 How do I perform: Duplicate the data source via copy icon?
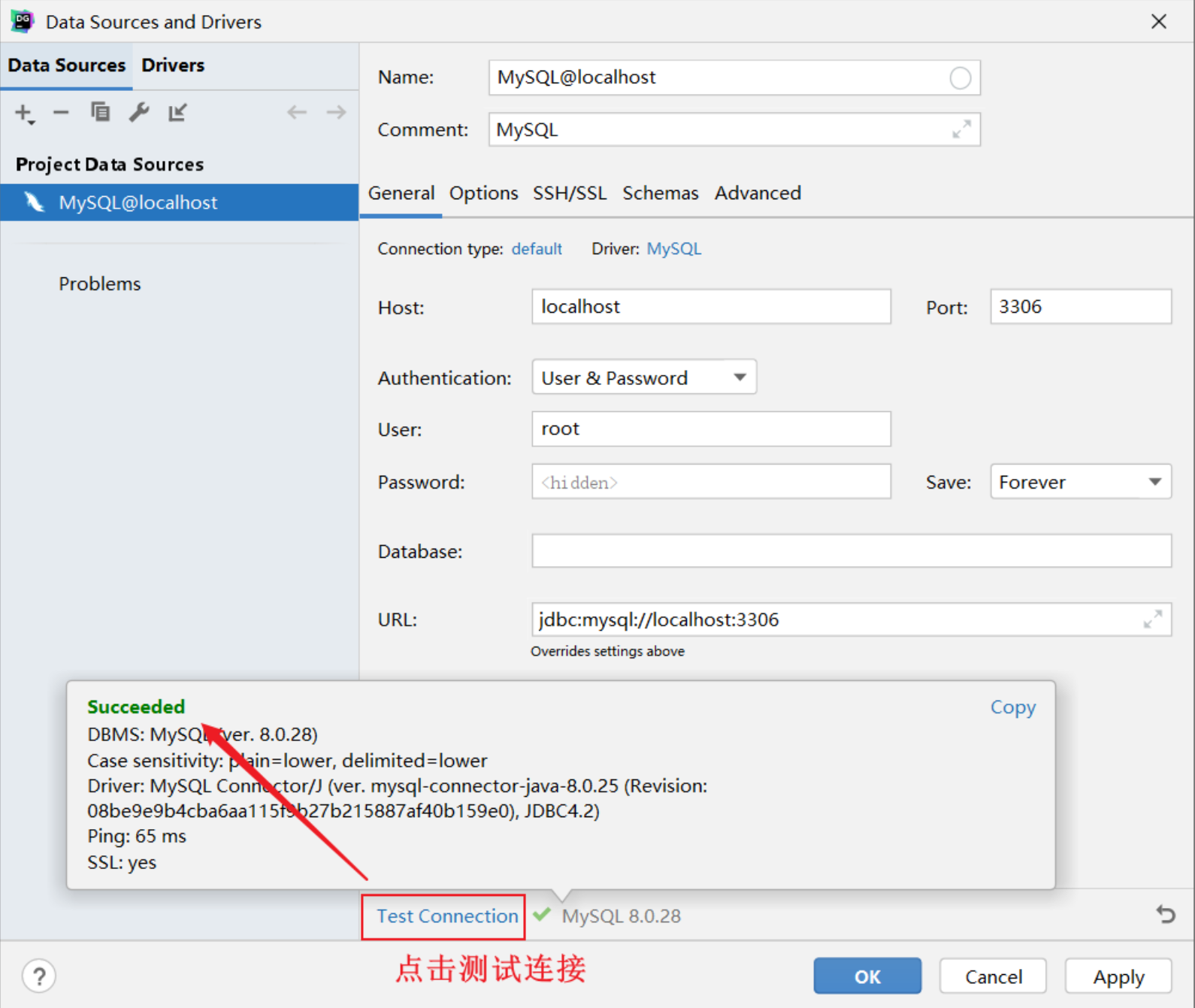100,112
